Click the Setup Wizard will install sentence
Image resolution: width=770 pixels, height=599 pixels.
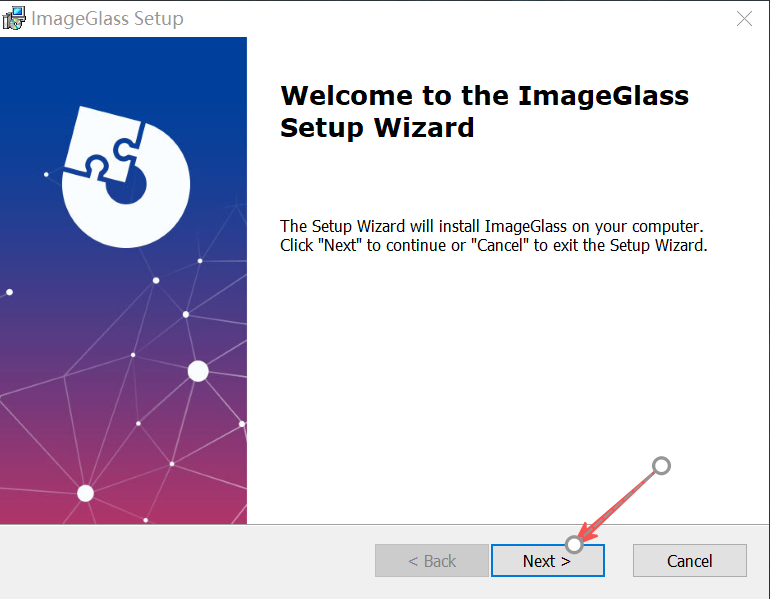492,226
